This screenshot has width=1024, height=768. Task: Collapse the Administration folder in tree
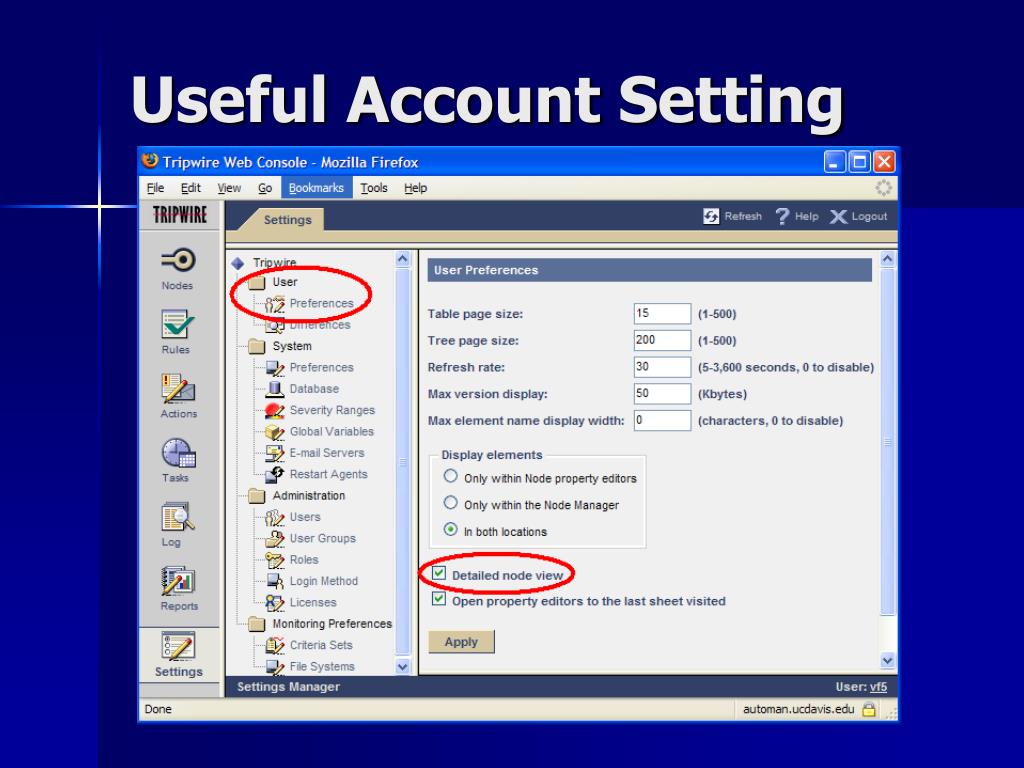257,496
